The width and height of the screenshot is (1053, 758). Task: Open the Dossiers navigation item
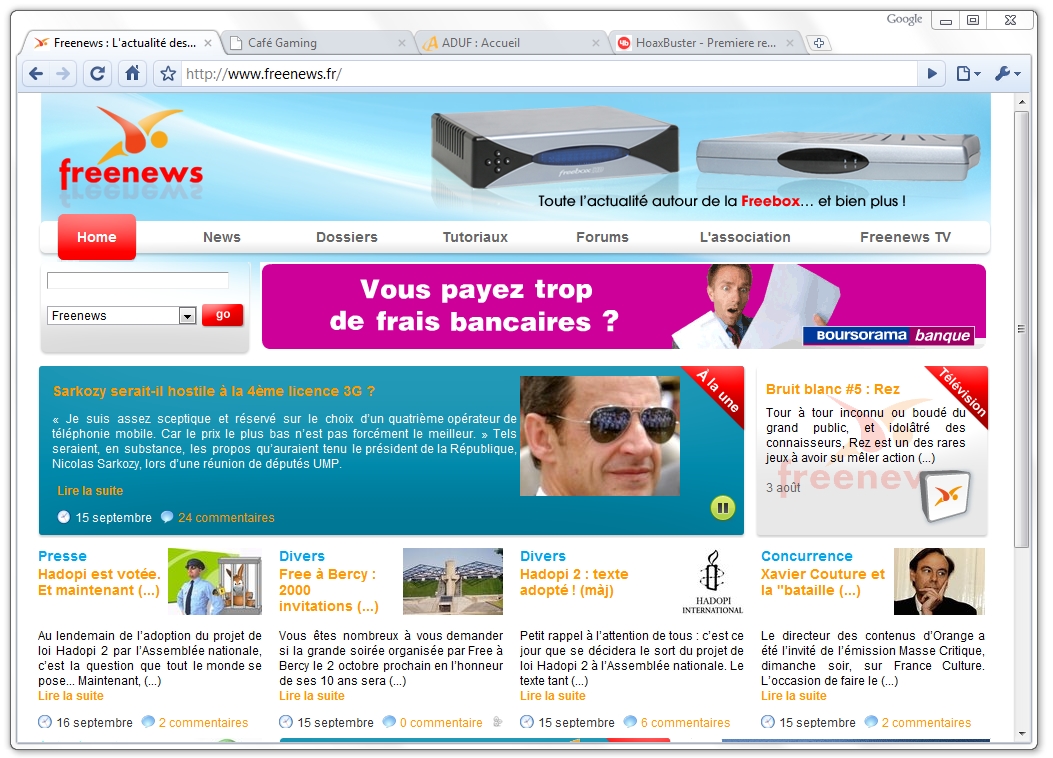click(x=347, y=237)
